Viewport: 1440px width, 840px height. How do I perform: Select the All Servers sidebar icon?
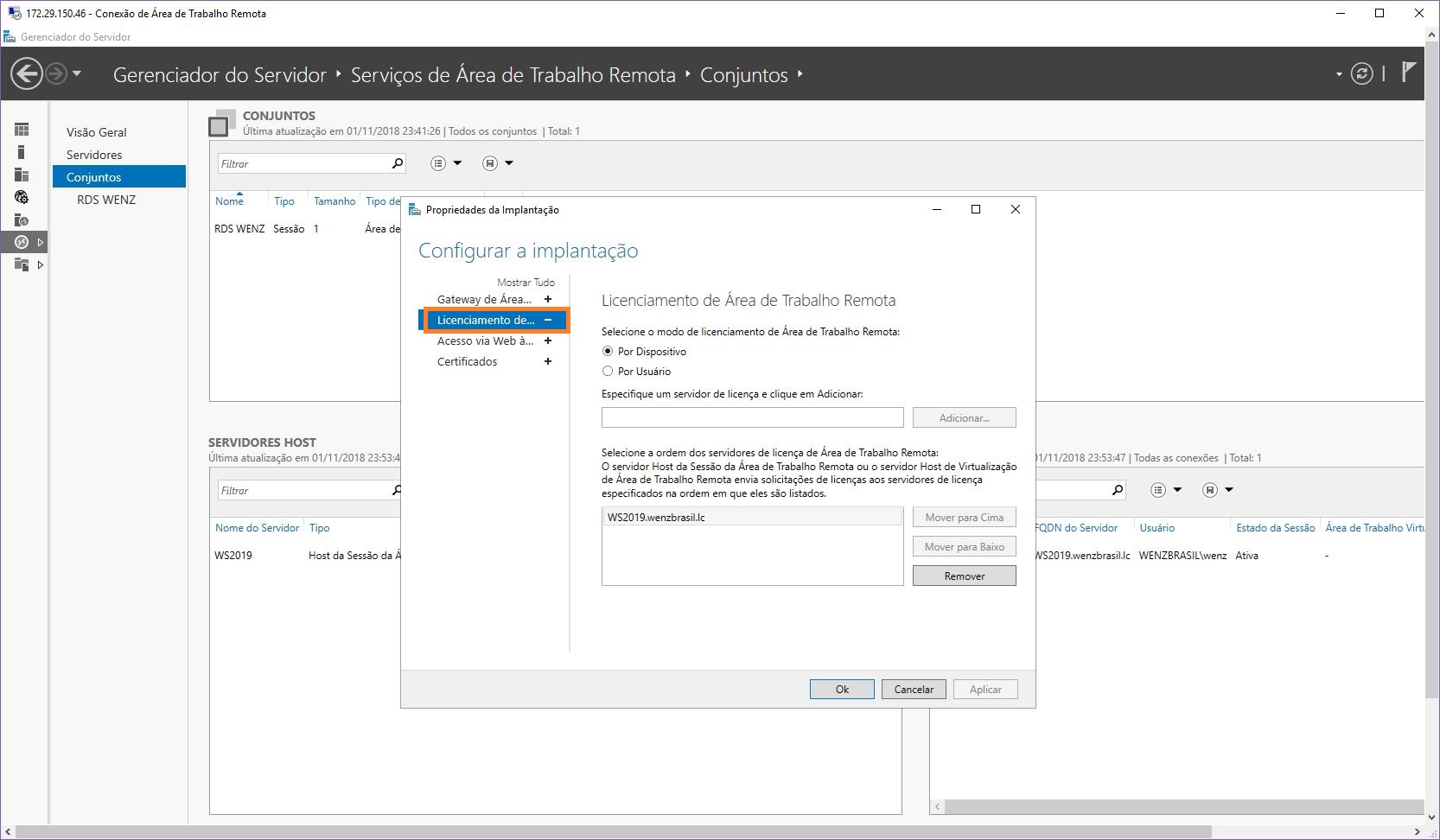22,175
